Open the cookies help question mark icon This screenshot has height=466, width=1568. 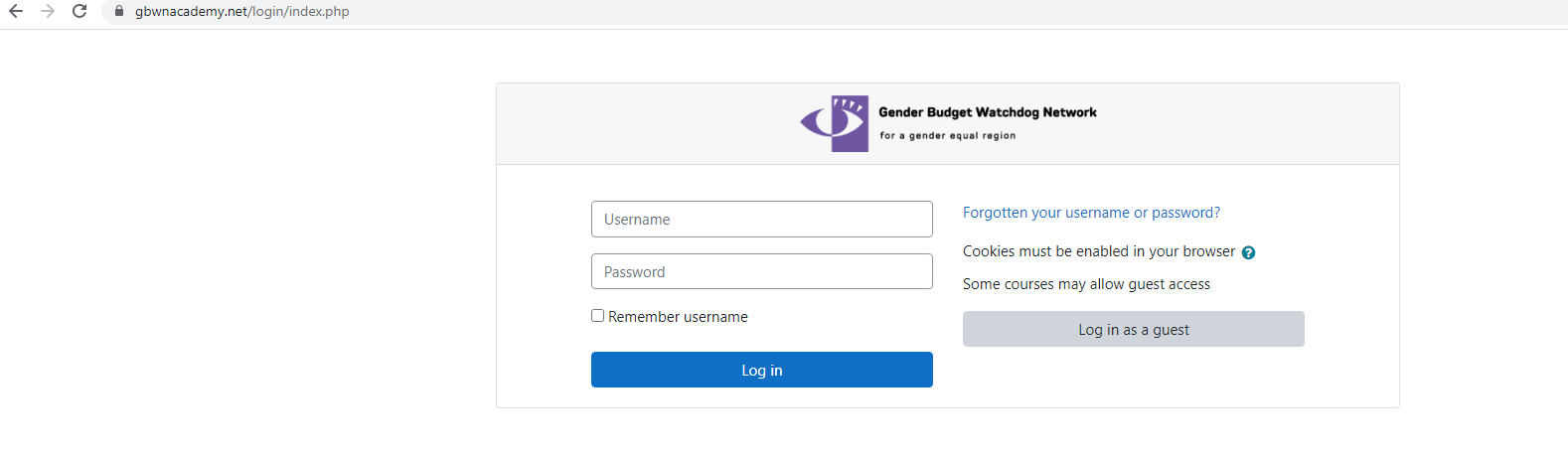click(1248, 252)
